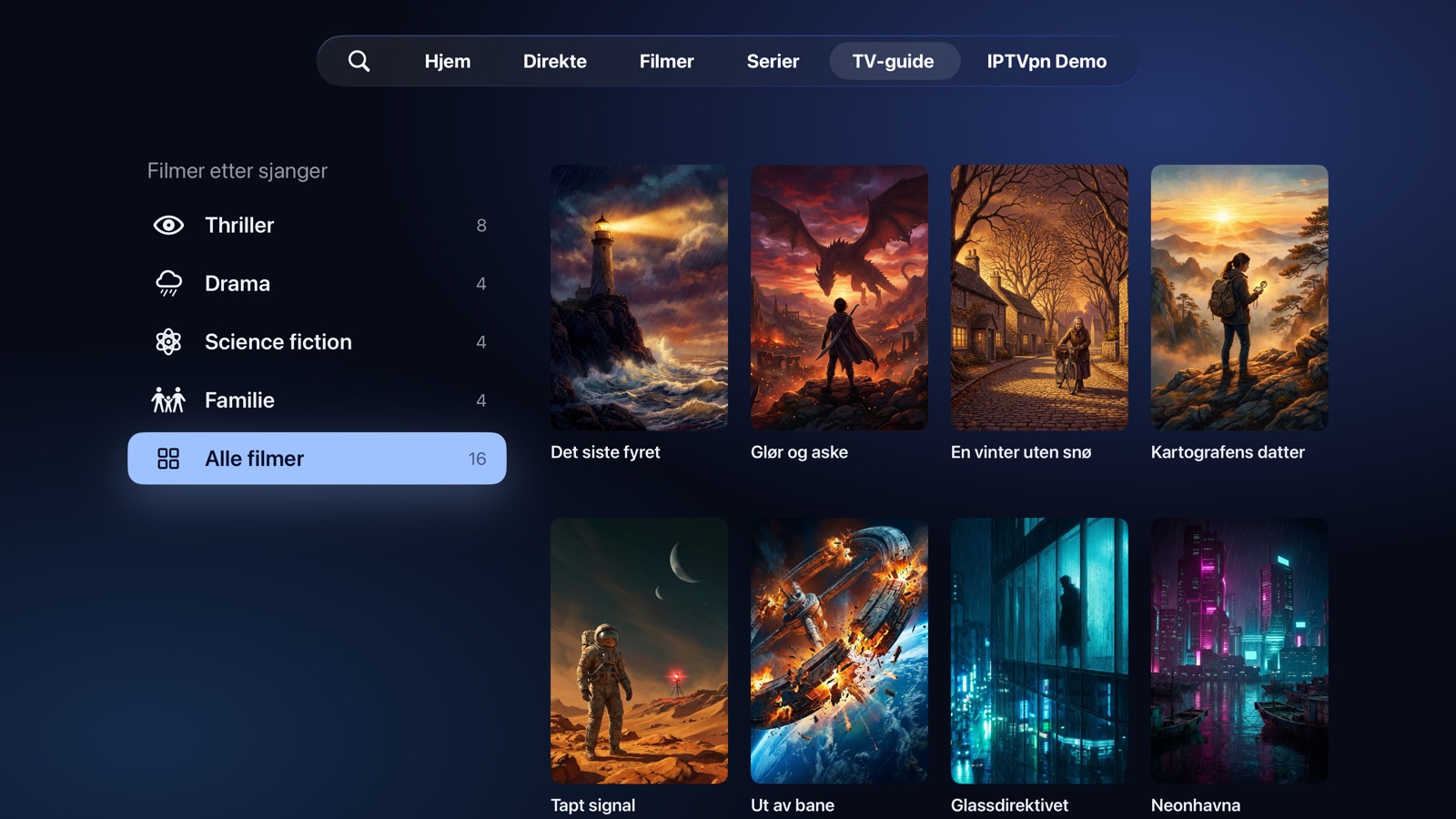Open the IPTVpn Demo menu item
The width and height of the screenshot is (1456, 819).
[x=1046, y=61]
